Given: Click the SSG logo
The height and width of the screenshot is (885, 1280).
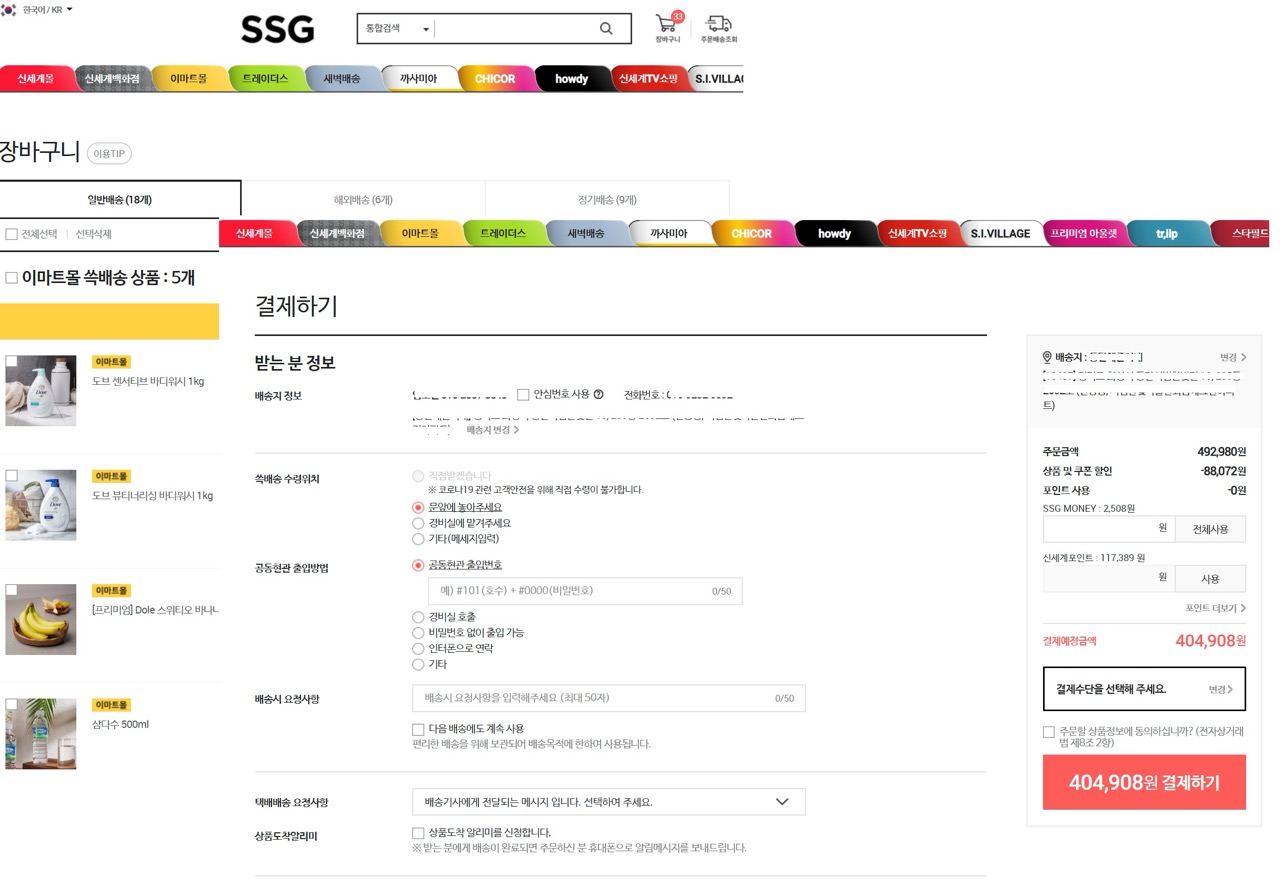Looking at the screenshot, I should point(277,29).
